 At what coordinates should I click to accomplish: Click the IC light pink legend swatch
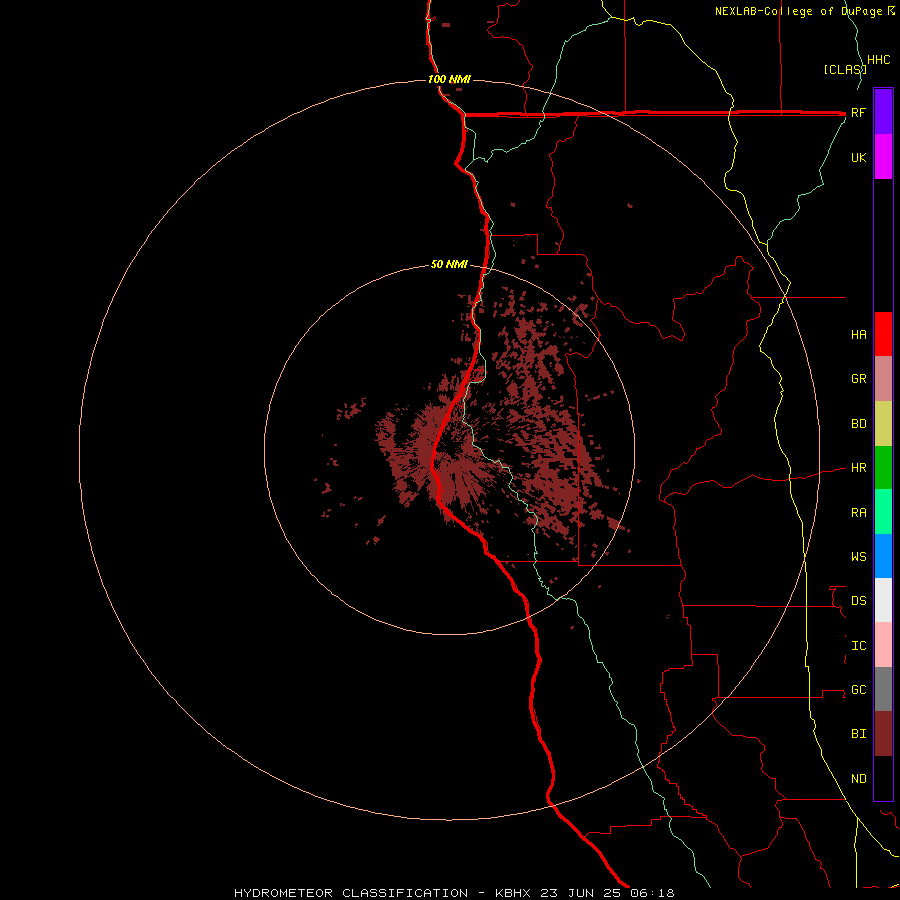[x=883, y=645]
